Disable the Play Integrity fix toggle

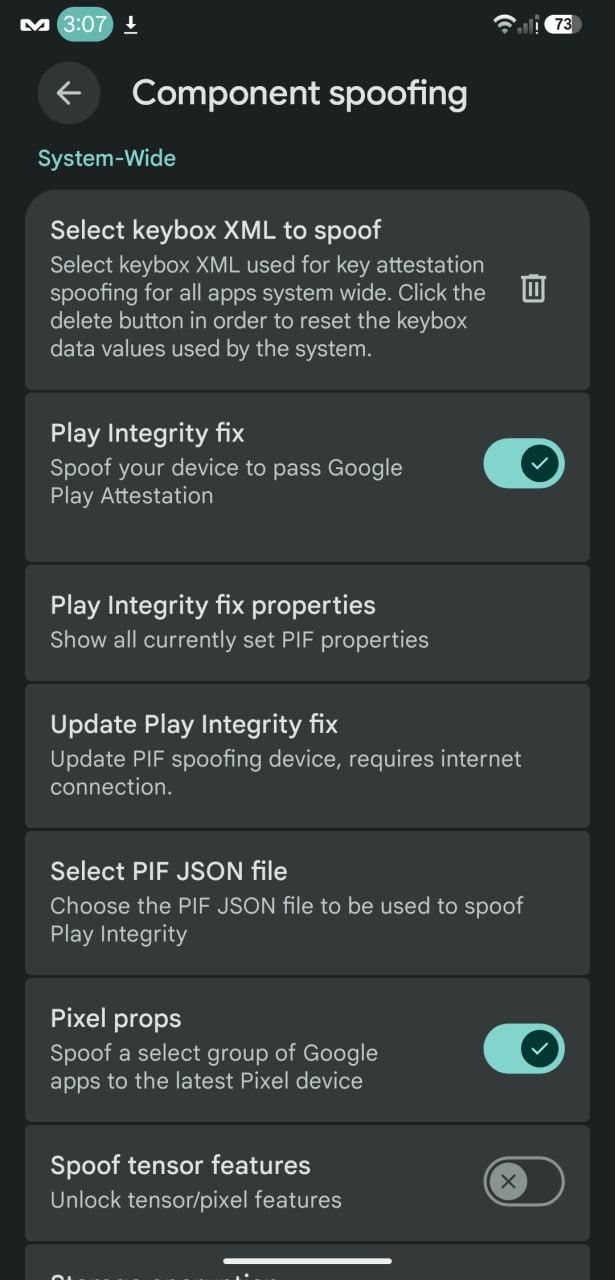click(x=524, y=463)
